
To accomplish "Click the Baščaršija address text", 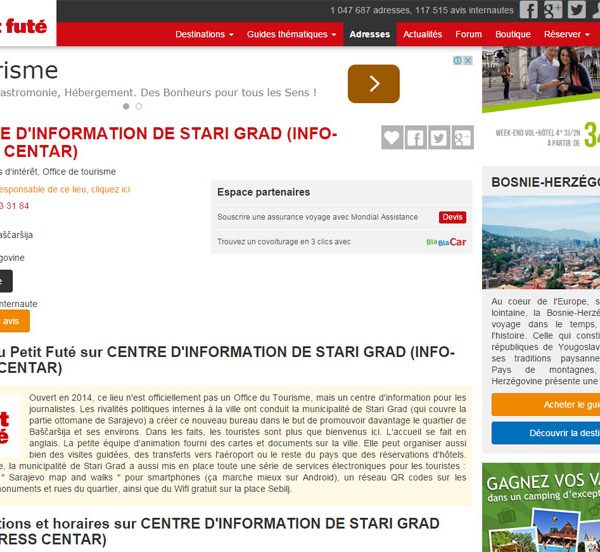I will coord(16,235).
